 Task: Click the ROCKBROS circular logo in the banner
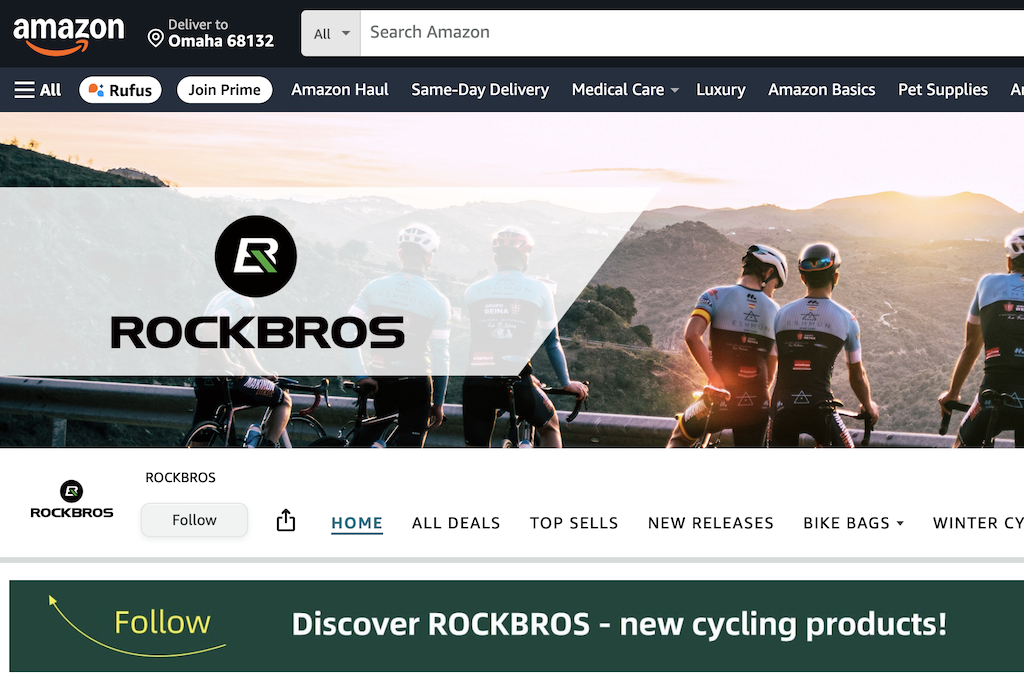[x=256, y=256]
